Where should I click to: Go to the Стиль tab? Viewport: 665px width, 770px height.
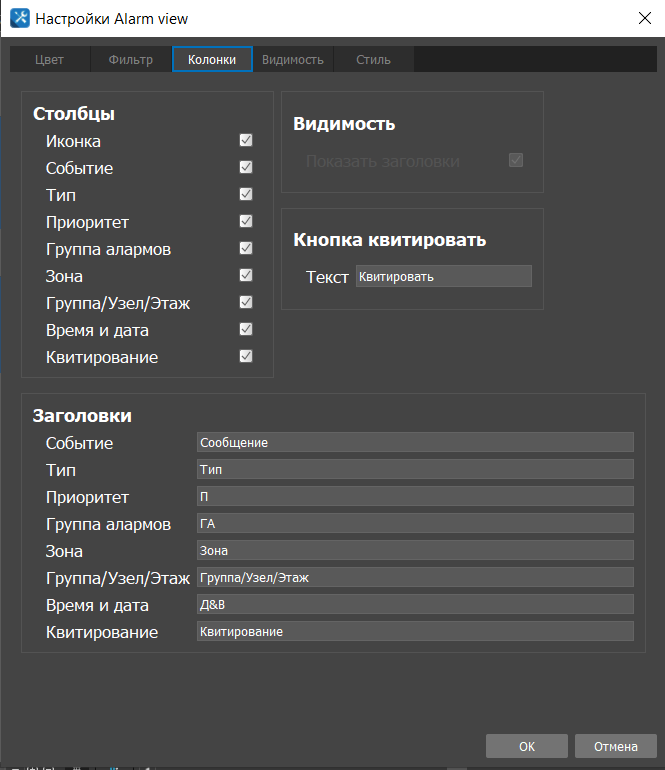(374, 60)
